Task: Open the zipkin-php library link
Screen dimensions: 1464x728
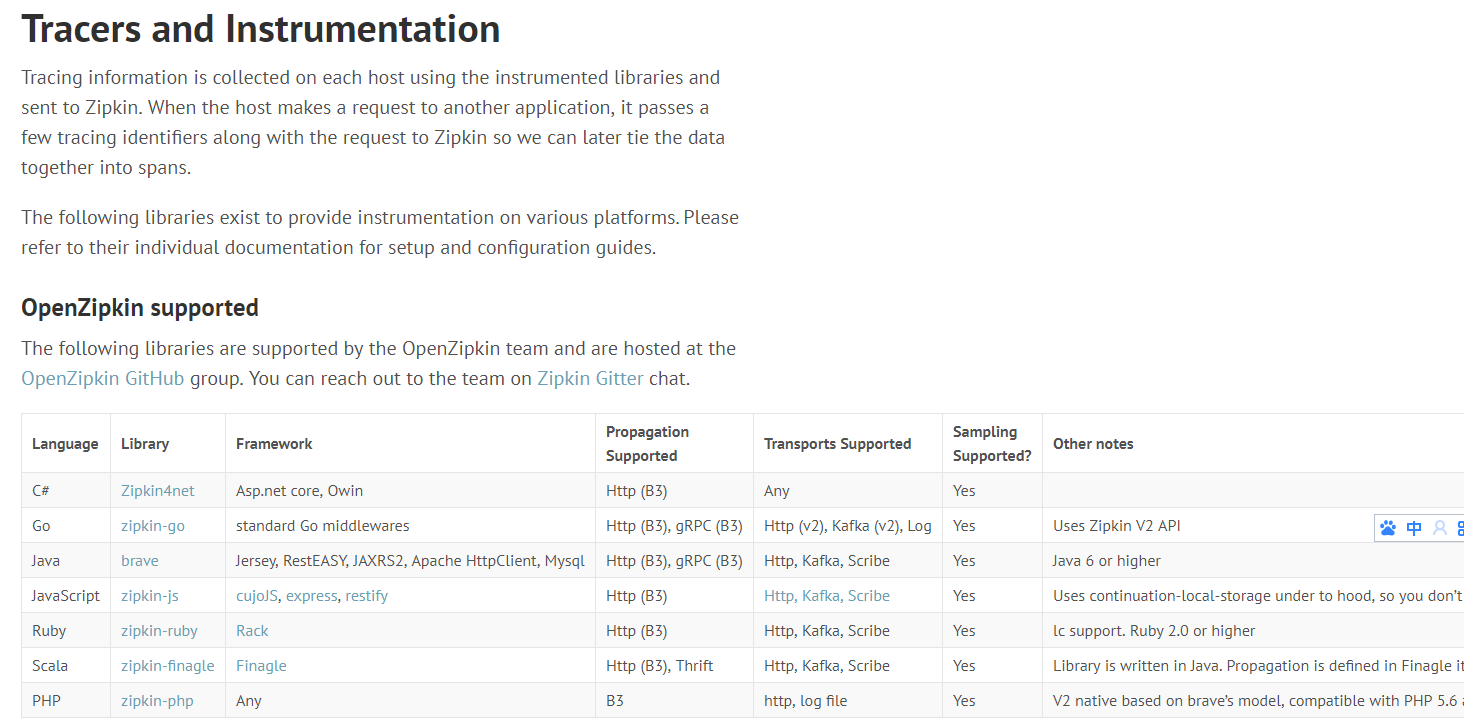Action: tap(157, 701)
